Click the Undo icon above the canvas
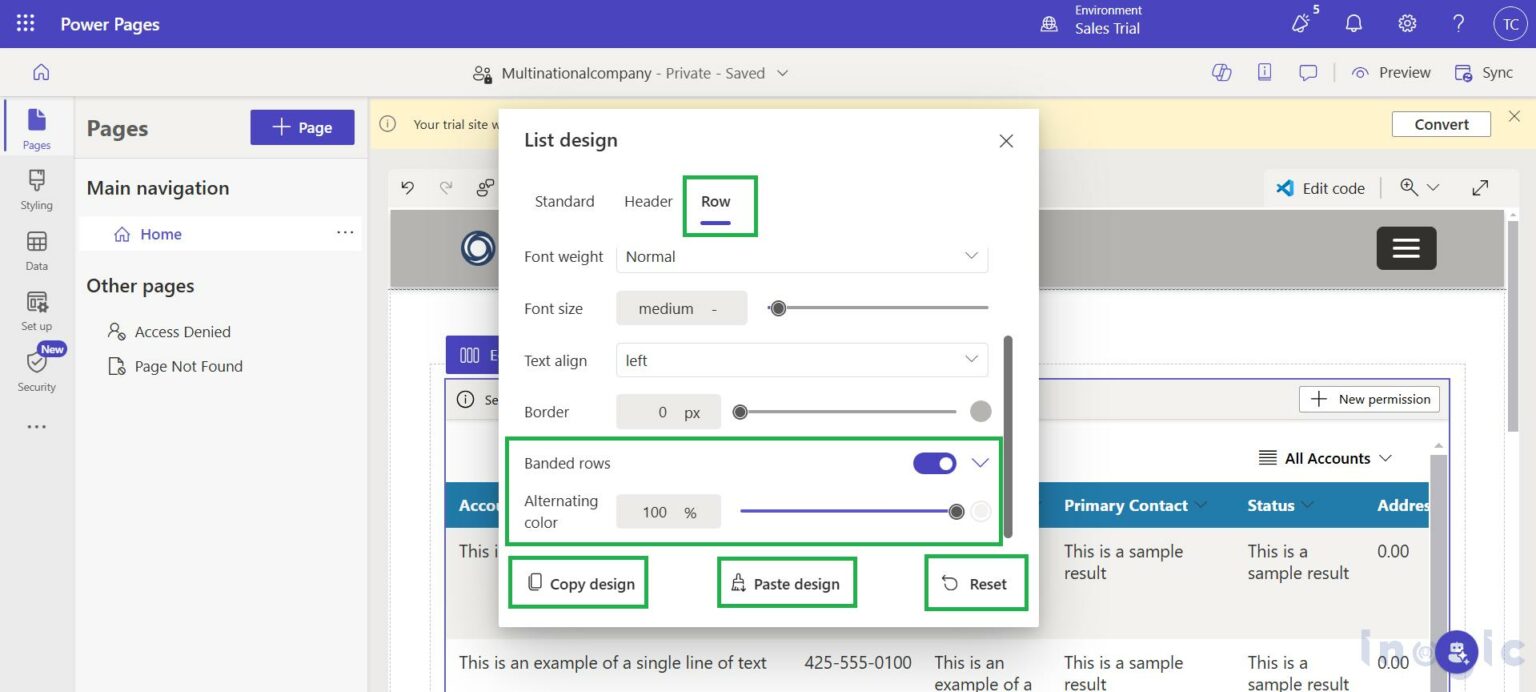Viewport: 1536px width, 692px height. [x=407, y=187]
